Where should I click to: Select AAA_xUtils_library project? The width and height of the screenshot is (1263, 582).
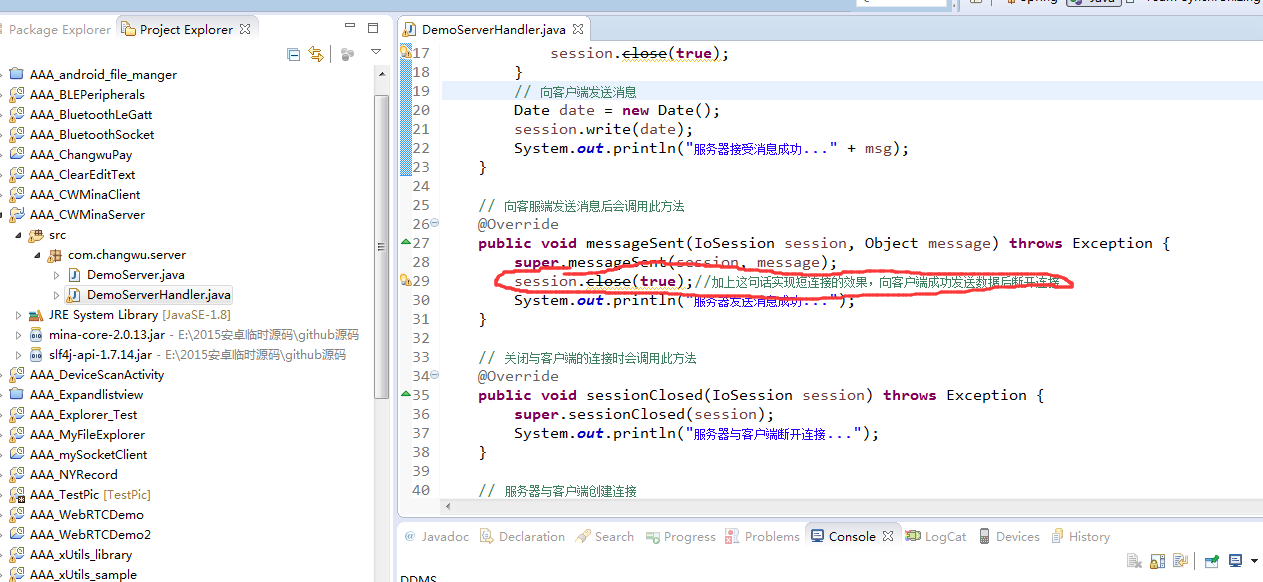coord(81,554)
